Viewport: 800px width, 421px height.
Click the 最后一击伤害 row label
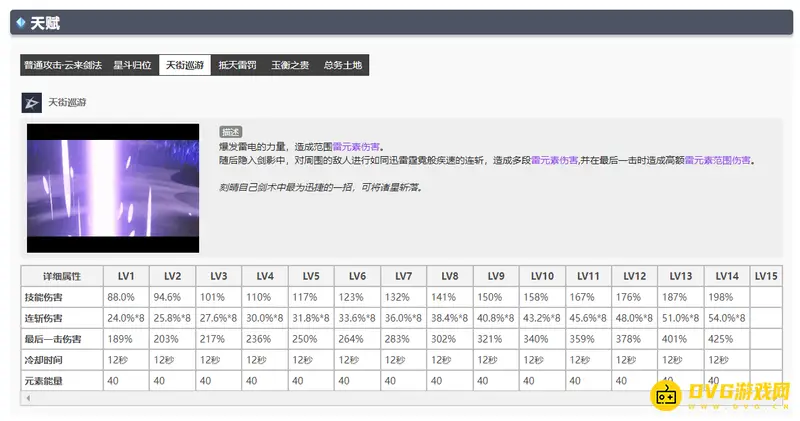[61, 338]
